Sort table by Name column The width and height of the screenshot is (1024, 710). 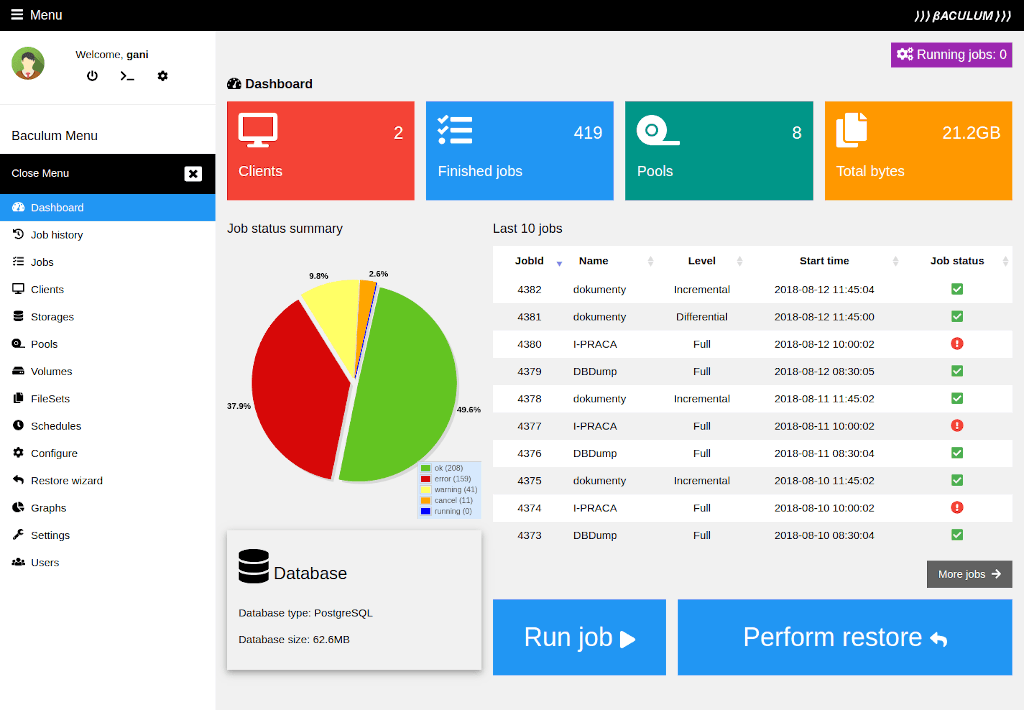click(x=612, y=261)
